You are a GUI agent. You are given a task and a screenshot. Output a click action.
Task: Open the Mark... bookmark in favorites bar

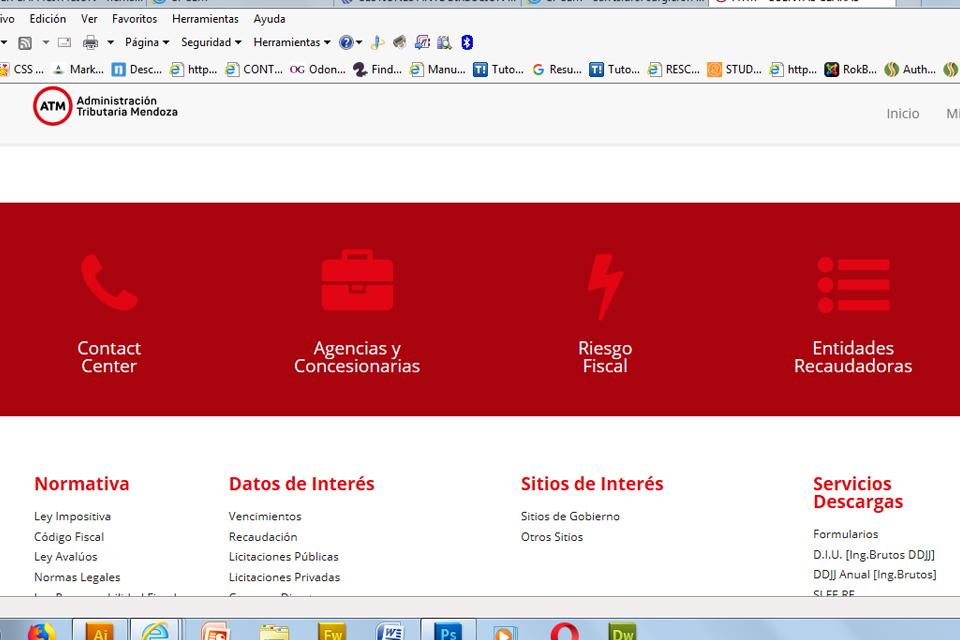[x=78, y=70]
